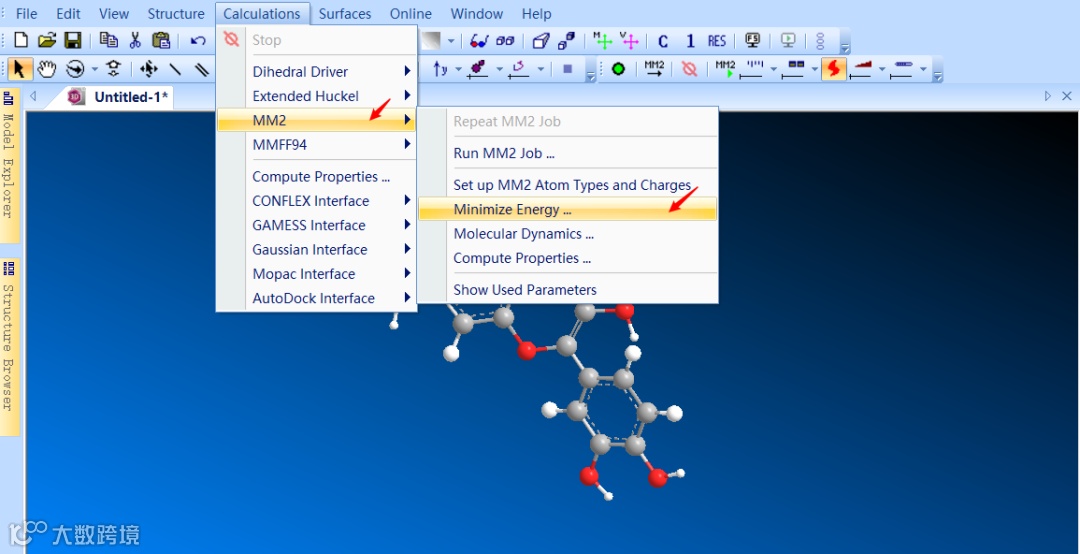Open the Structure menu
Viewport: 1080px width, 554px height.
(176, 14)
